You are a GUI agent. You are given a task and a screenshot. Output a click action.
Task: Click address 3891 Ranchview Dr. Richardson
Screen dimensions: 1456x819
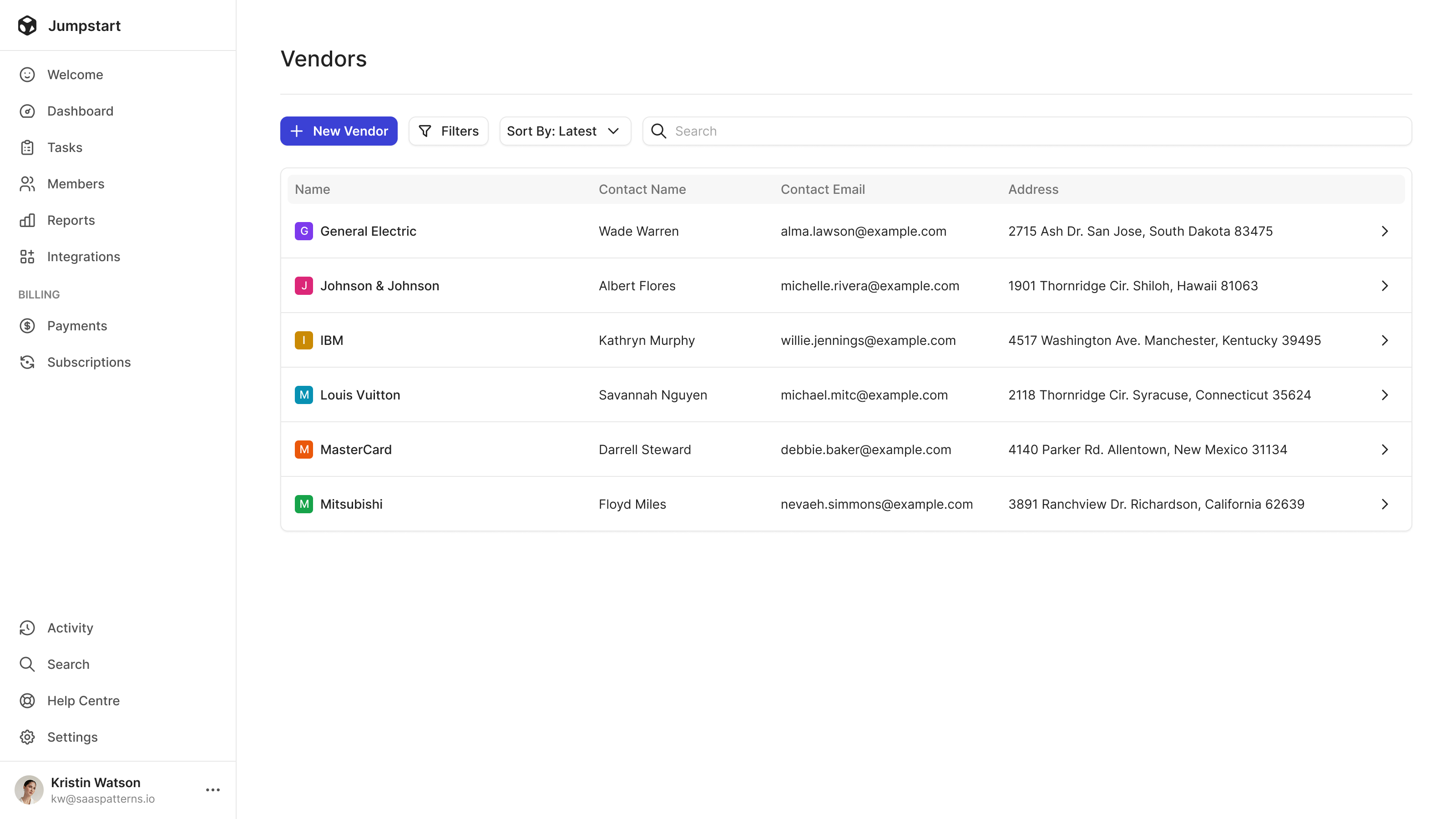click(1156, 504)
